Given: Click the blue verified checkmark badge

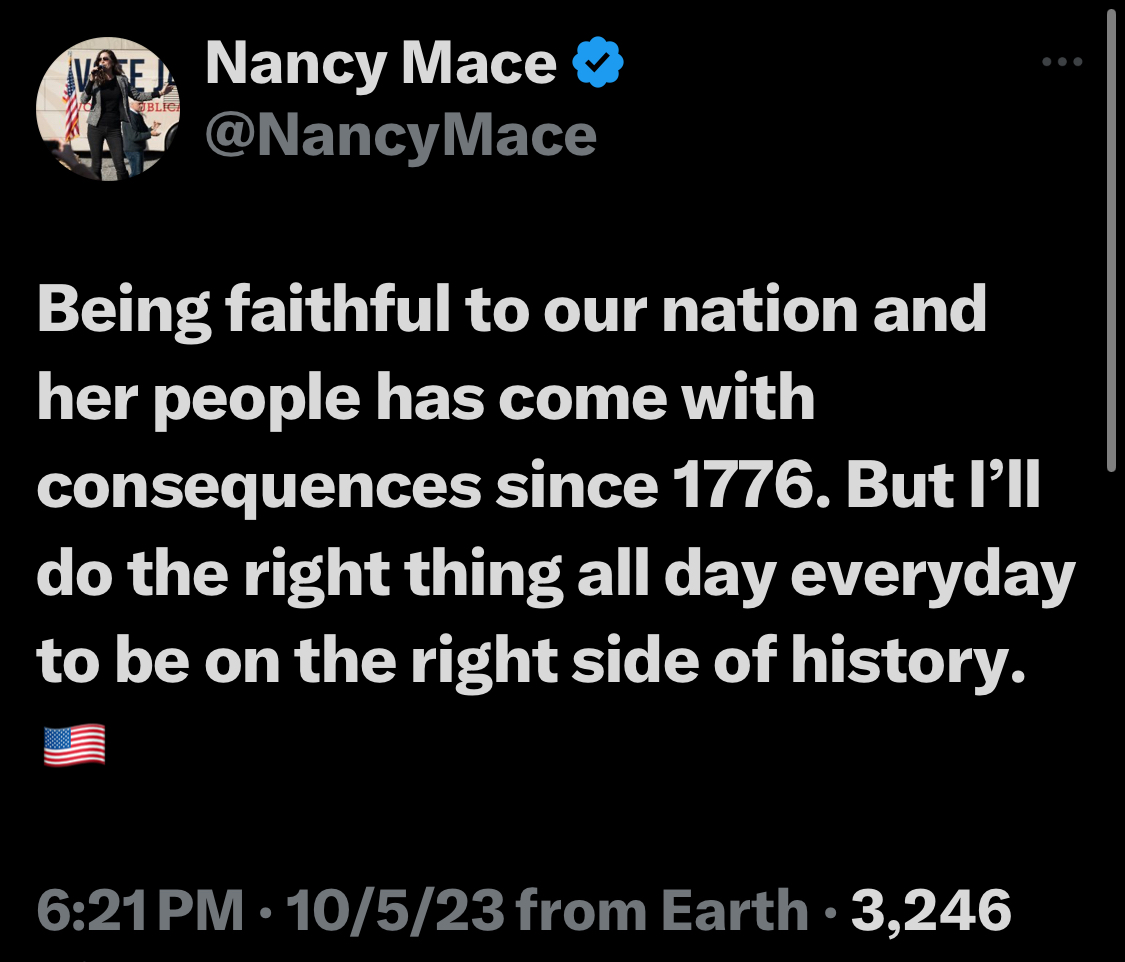Looking at the screenshot, I should [598, 62].
